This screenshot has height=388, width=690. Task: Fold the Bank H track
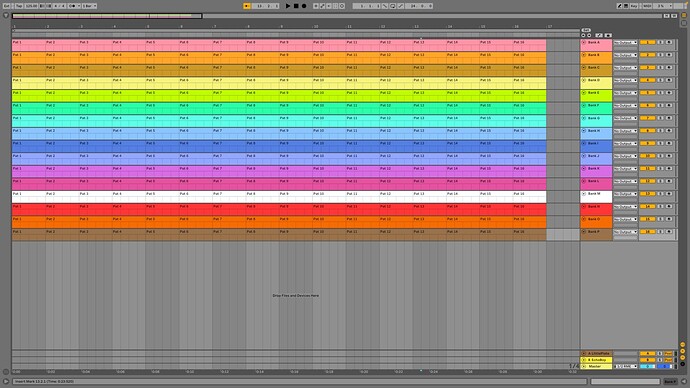(584, 131)
